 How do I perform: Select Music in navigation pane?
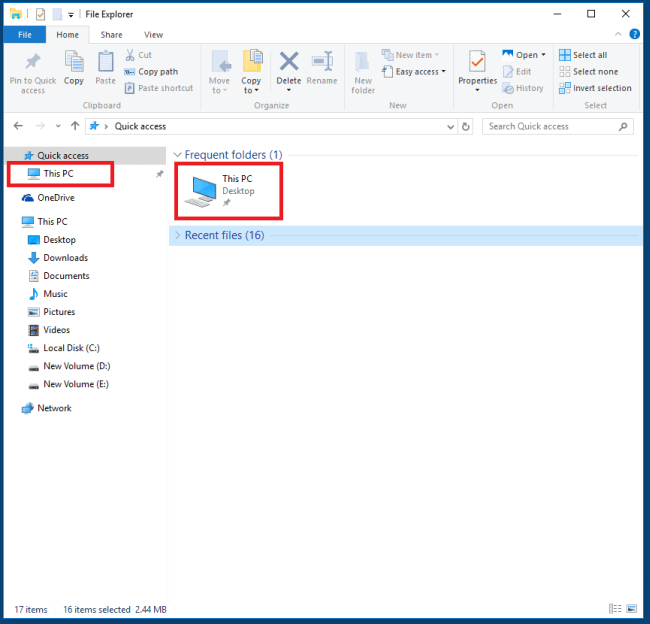point(47,294)
